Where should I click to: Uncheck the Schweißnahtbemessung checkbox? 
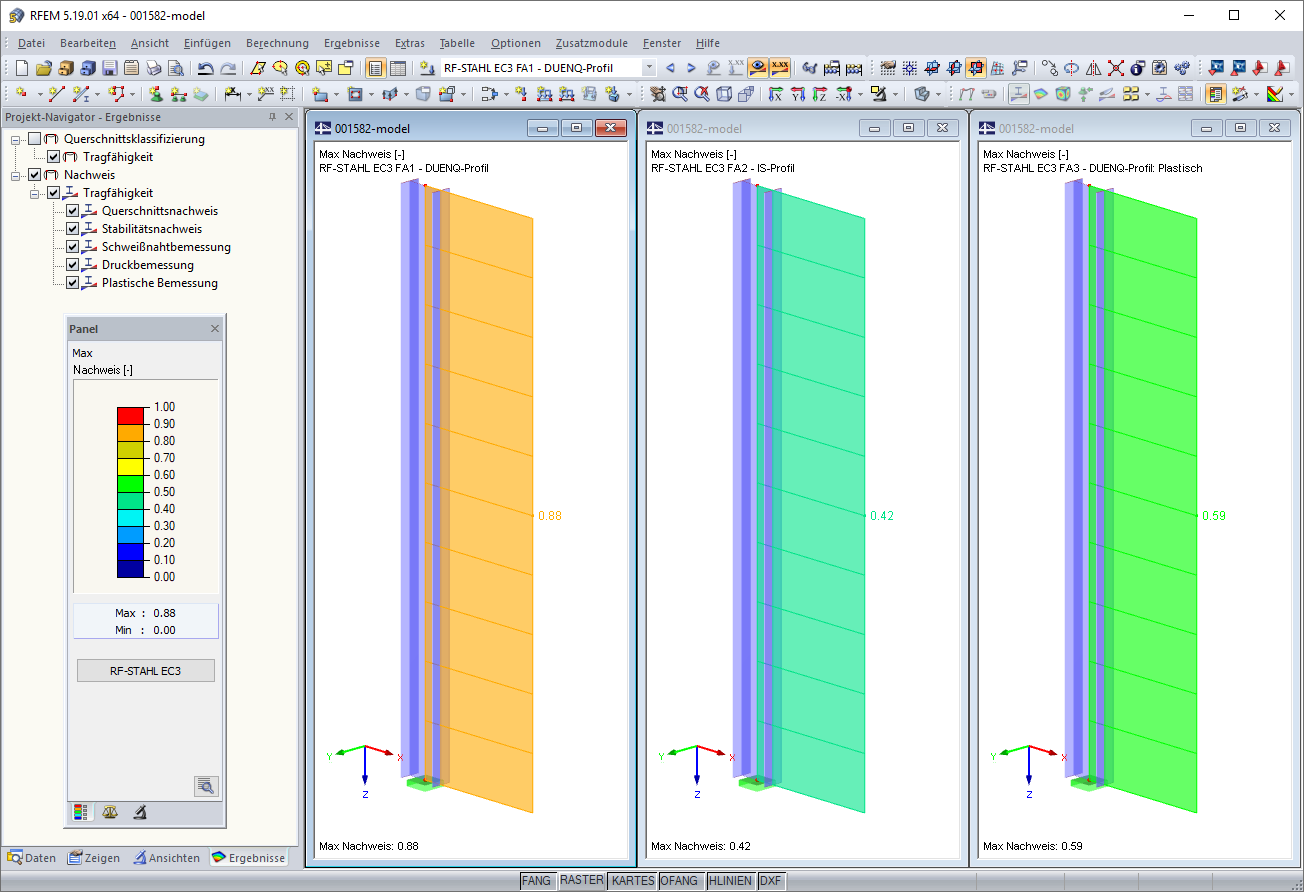pyautogui.click(x=72, y=247)
